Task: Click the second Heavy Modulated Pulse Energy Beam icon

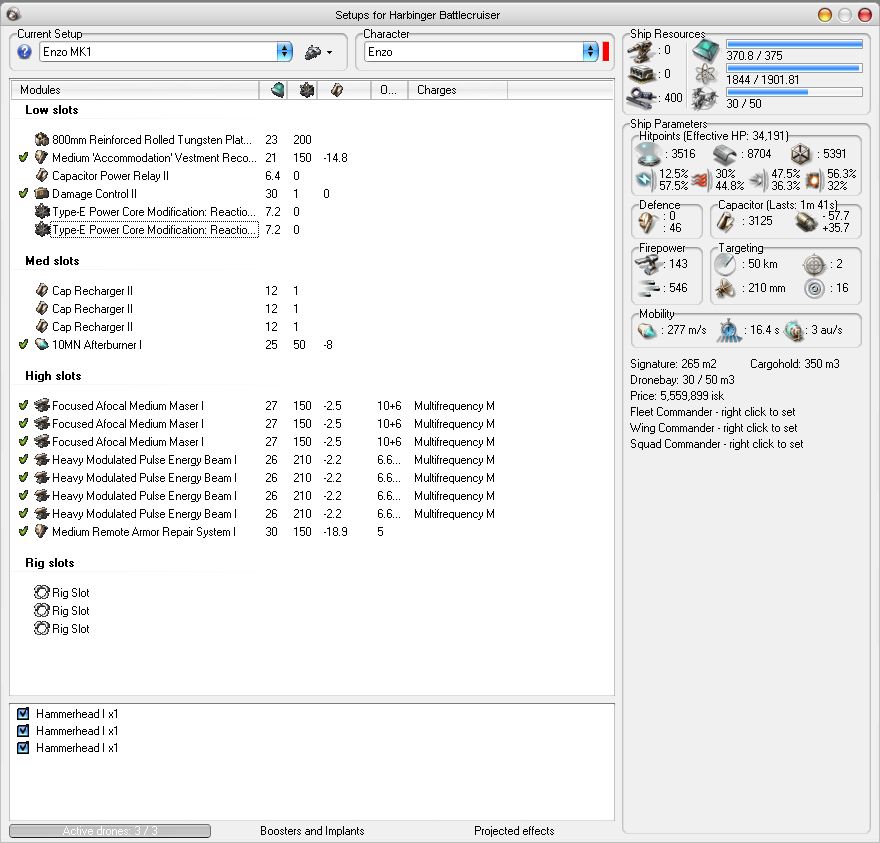Action: click(x=42, y=477)
